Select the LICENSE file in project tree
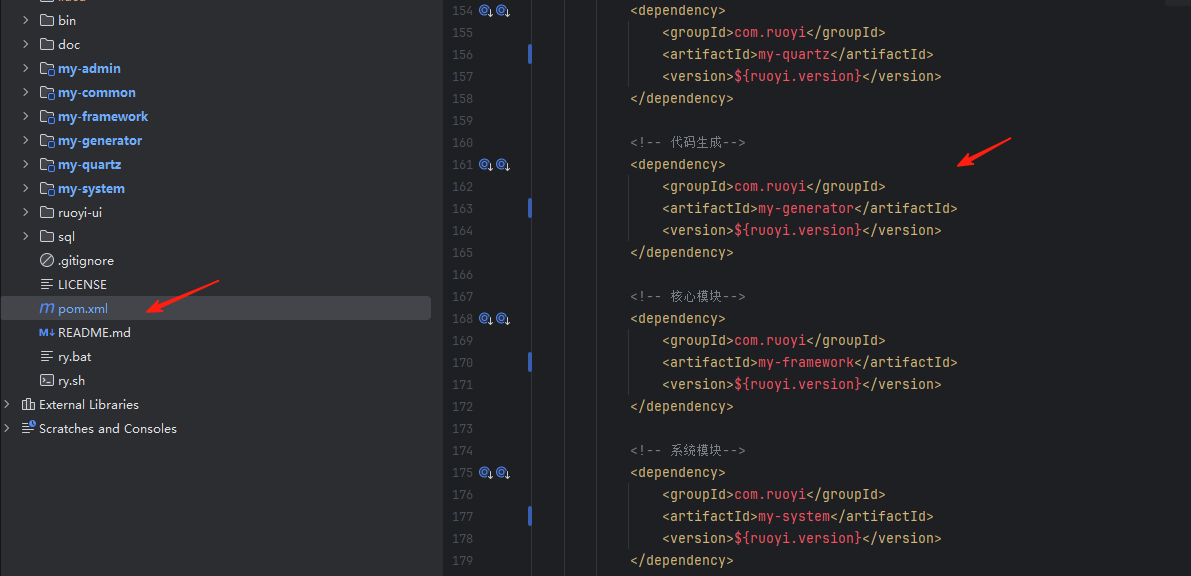Image resolution: width=1191 pixels, height=576 pixels. point(82,285)
